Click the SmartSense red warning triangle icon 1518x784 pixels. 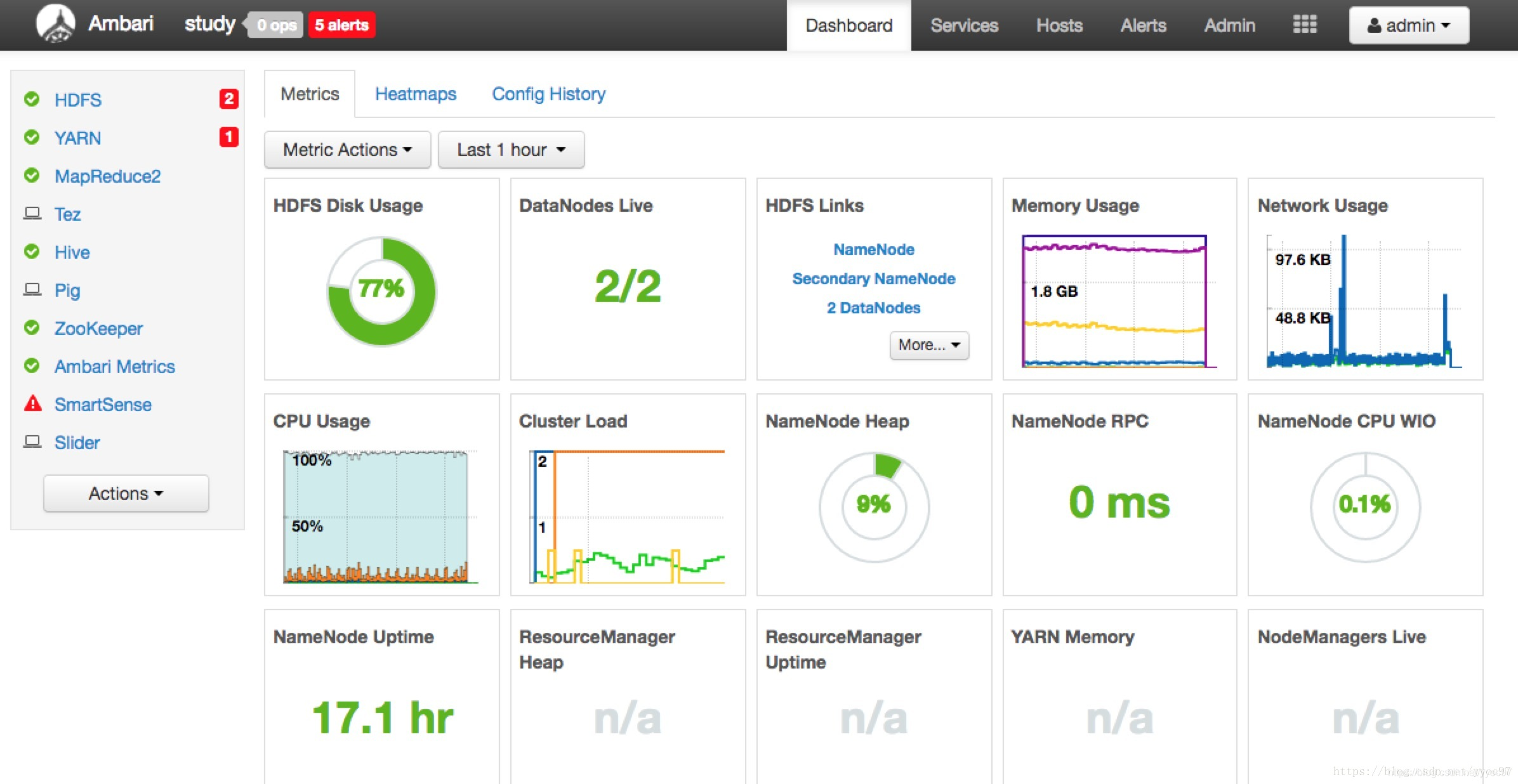32,403
